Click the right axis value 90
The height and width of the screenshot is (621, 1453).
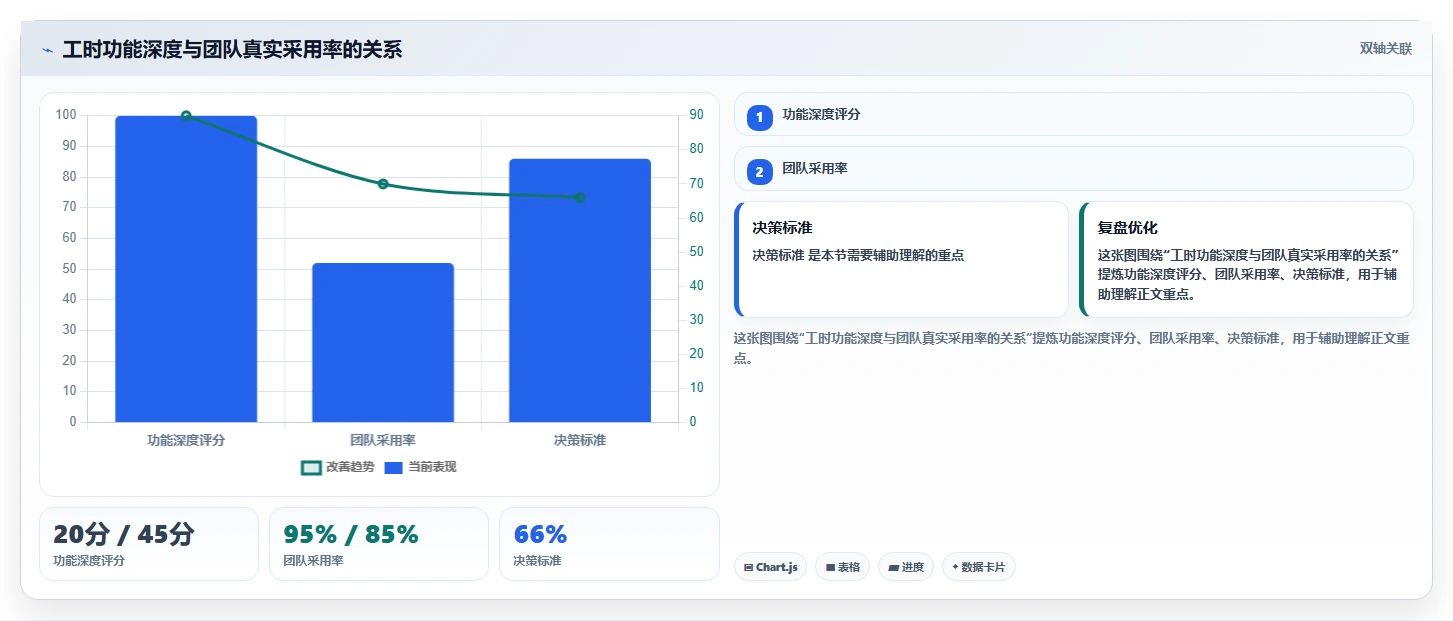coord(696,115)
